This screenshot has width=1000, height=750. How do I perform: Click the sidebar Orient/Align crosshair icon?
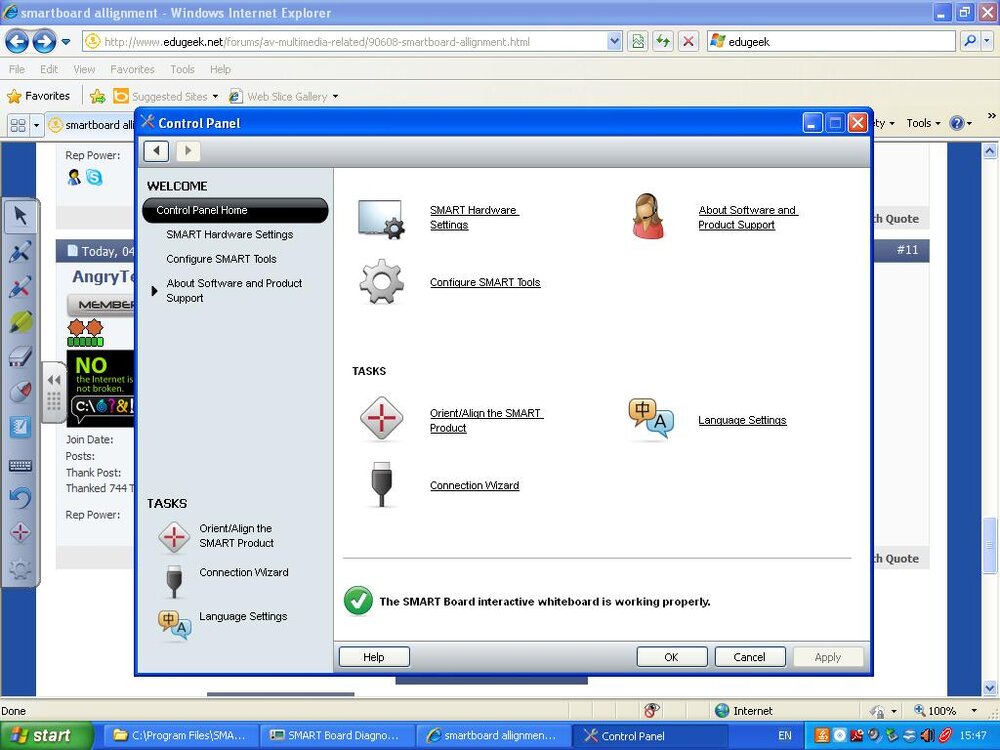coord(173,536)
